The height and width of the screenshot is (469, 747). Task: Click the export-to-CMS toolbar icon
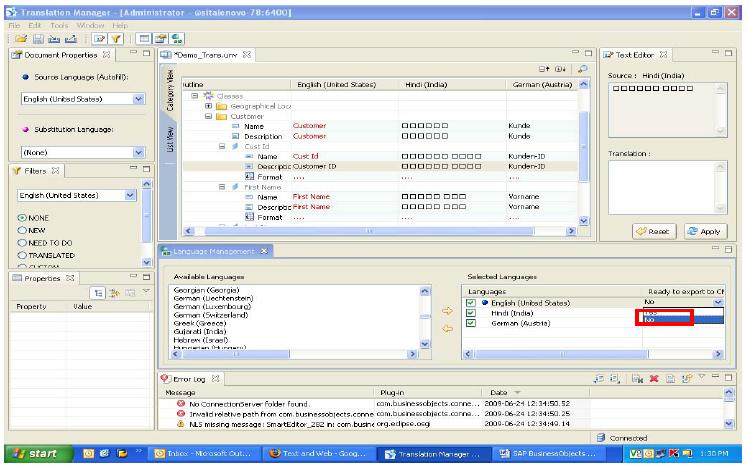(x=71, y=39)
